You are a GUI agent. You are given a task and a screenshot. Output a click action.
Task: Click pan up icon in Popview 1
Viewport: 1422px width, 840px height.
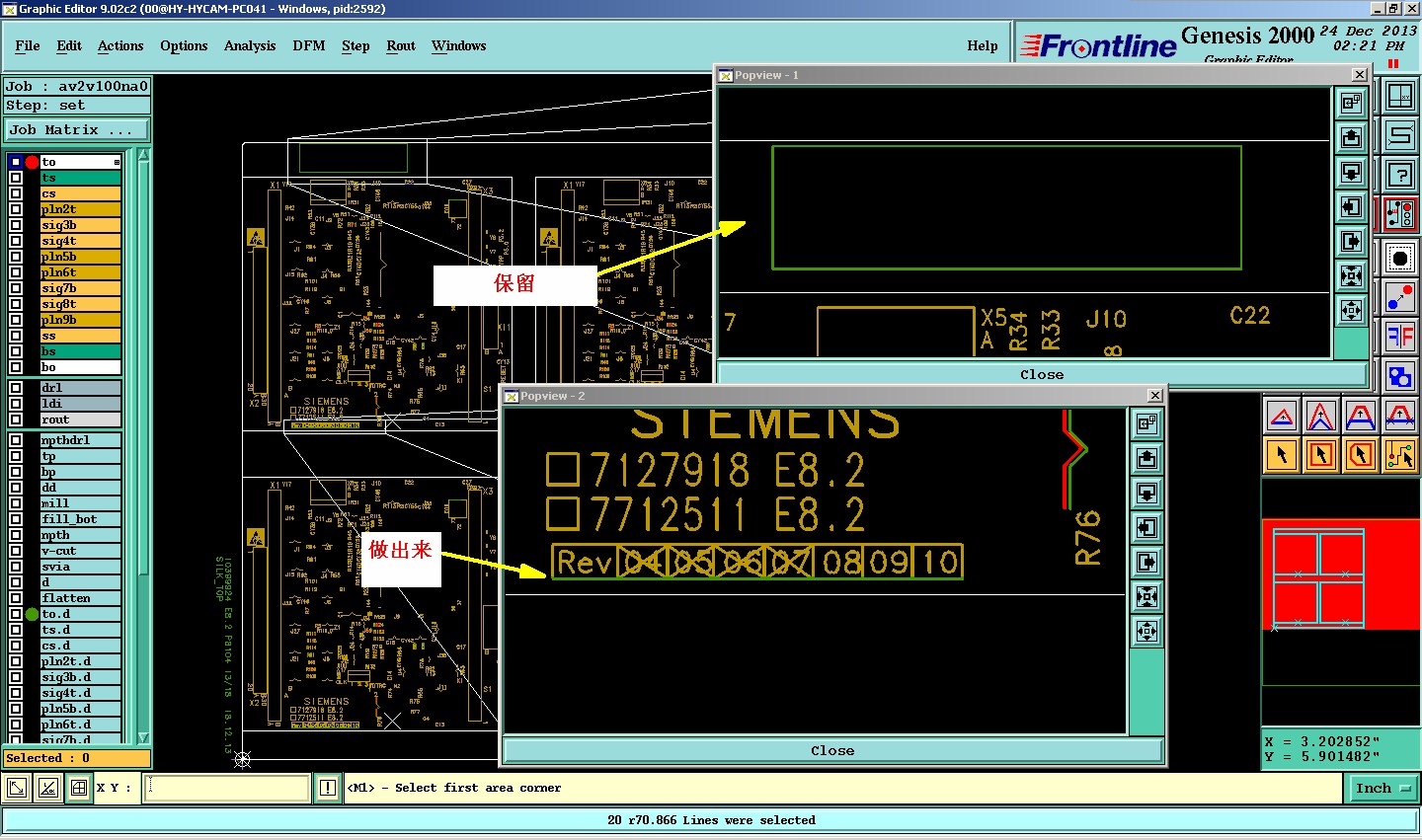(x=1351, y=137)
